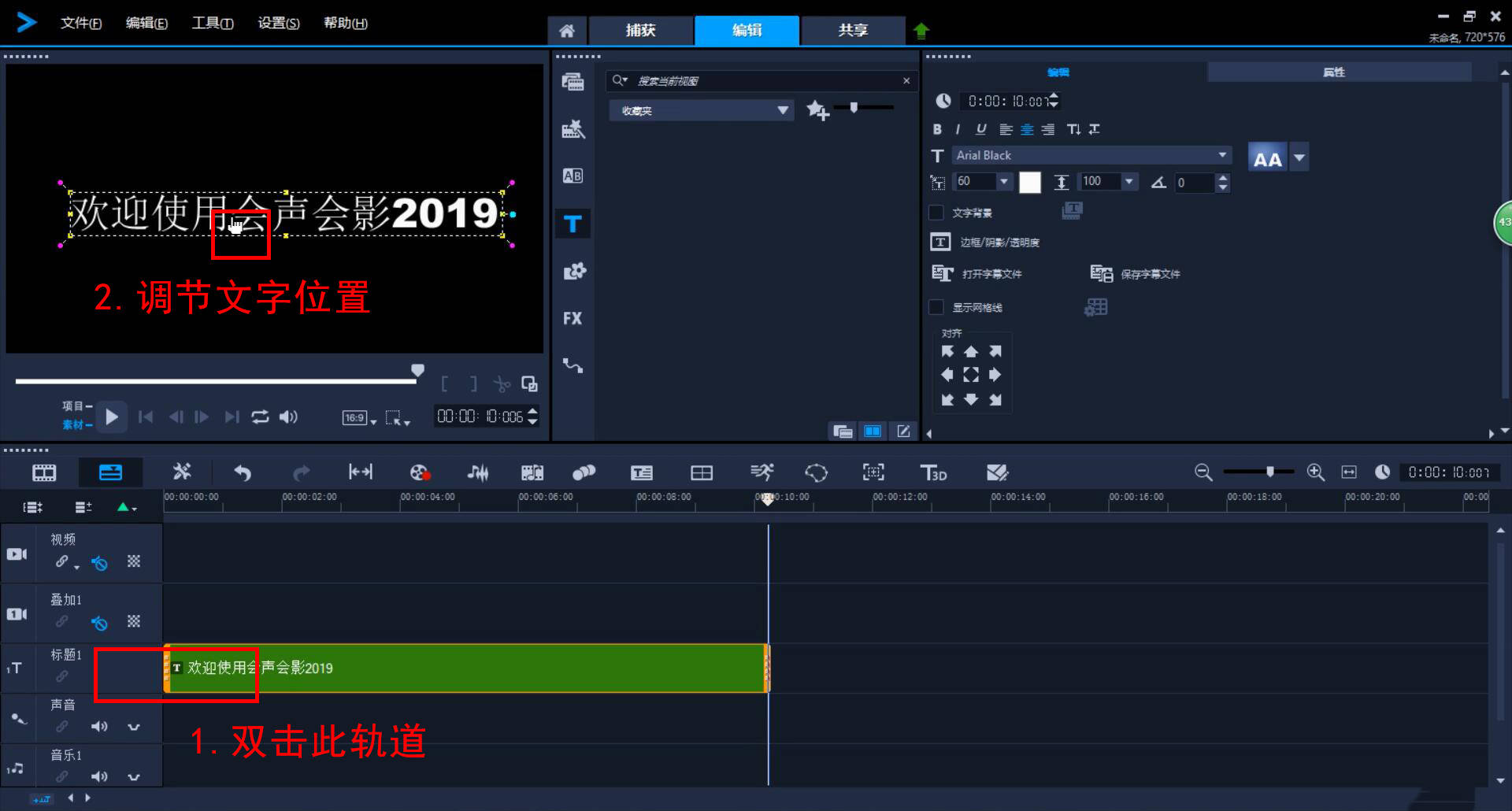Click 打开字幕文件 button
1512x811 pixels.
pos(977,274)
